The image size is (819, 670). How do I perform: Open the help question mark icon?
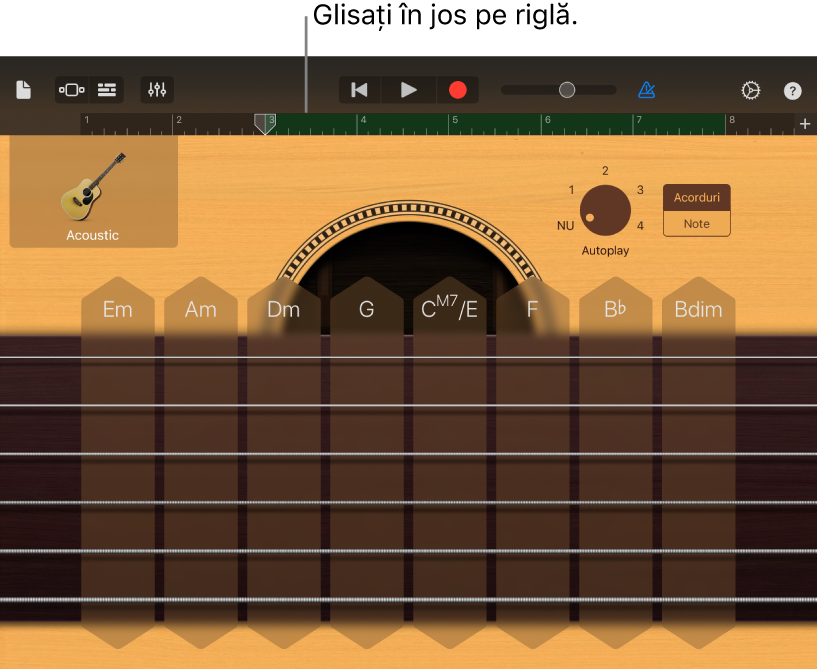[x=792, y=91]
